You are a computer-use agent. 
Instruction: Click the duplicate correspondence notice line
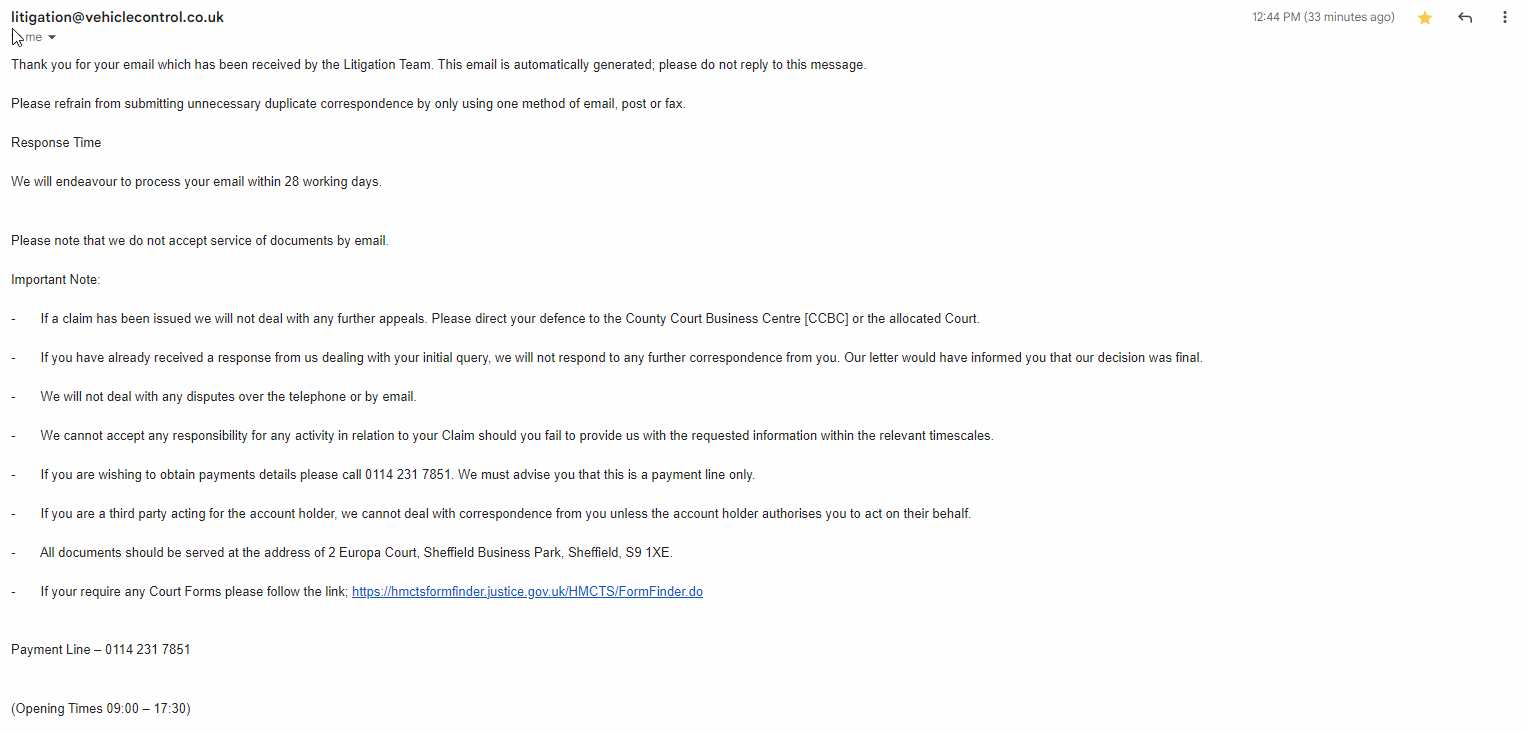point(348,104)
